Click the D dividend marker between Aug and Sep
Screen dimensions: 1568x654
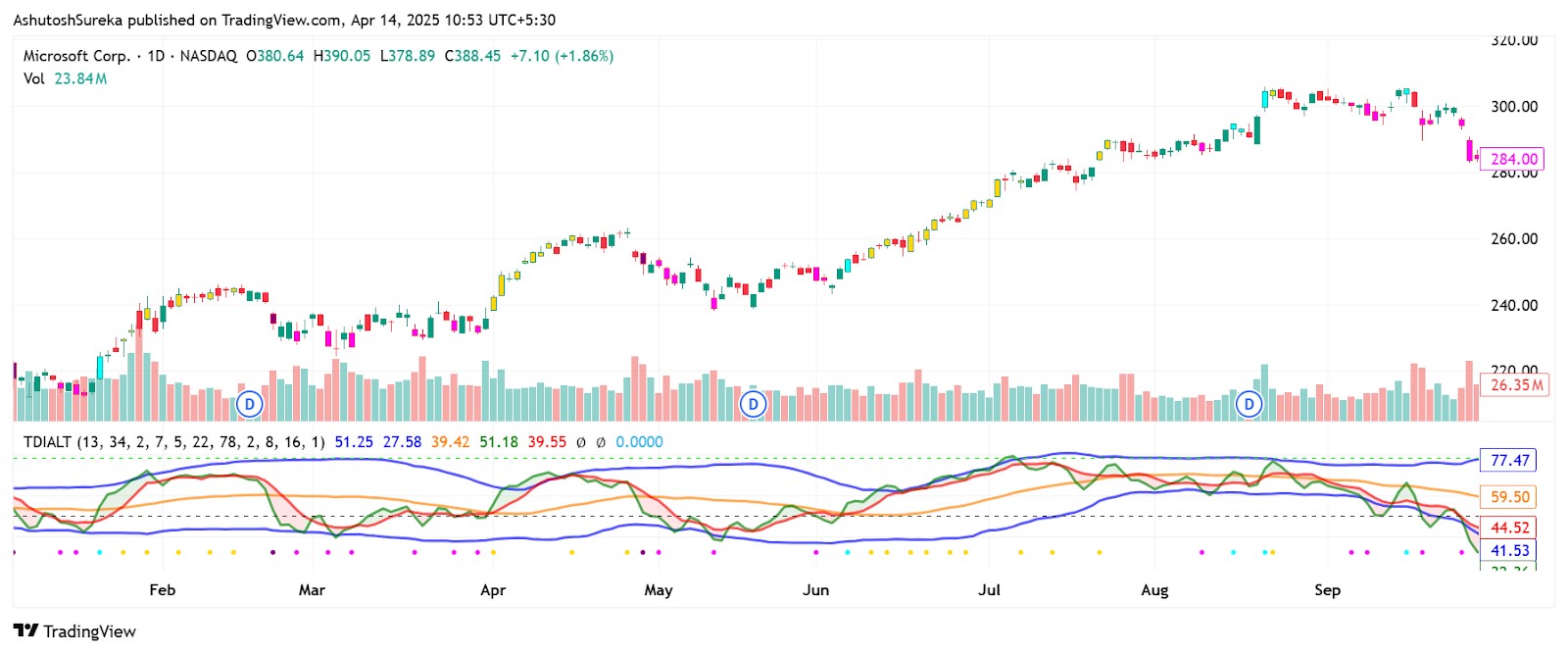[x=1249, y=404]
